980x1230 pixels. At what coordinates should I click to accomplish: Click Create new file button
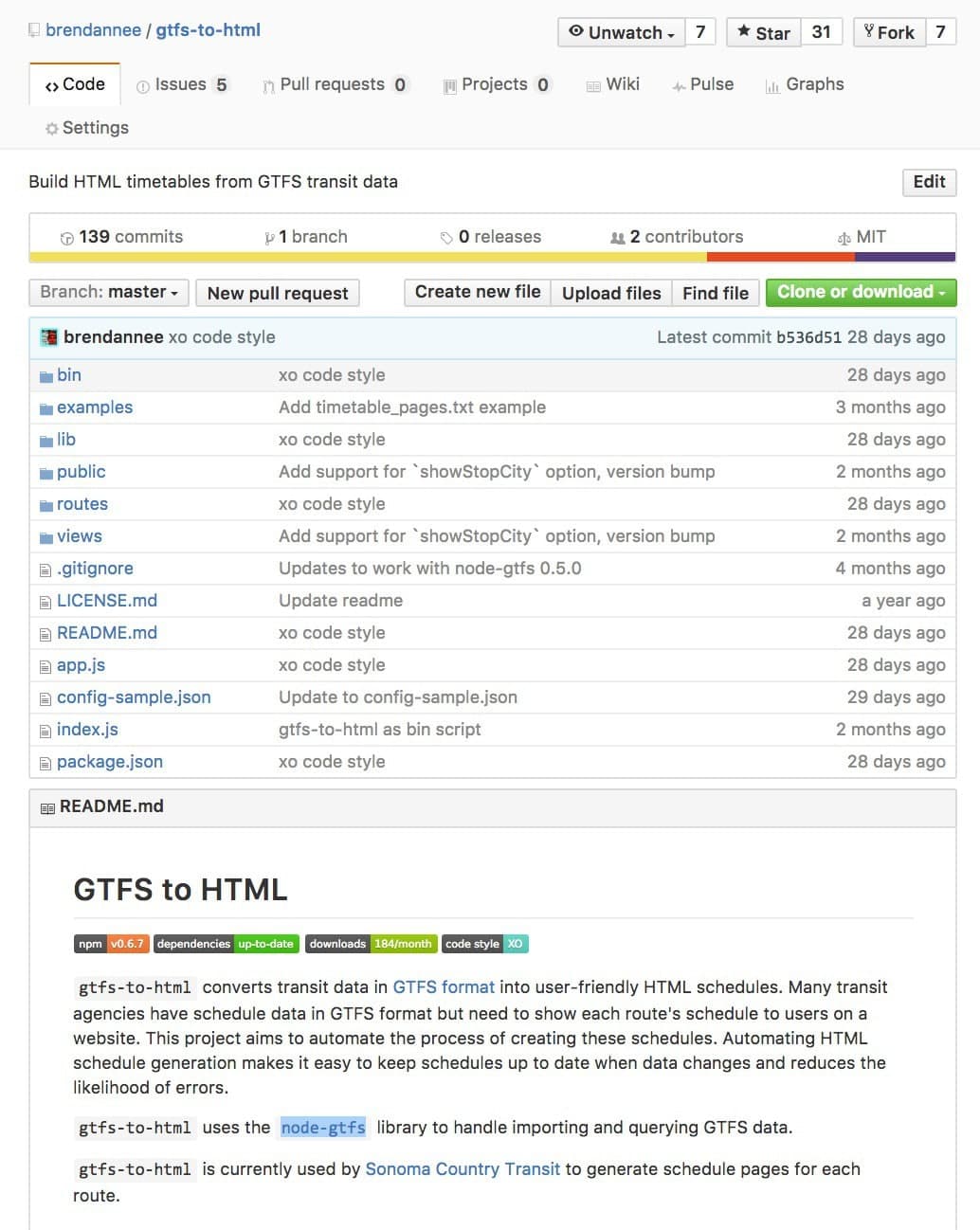click(x=478, y=292)
